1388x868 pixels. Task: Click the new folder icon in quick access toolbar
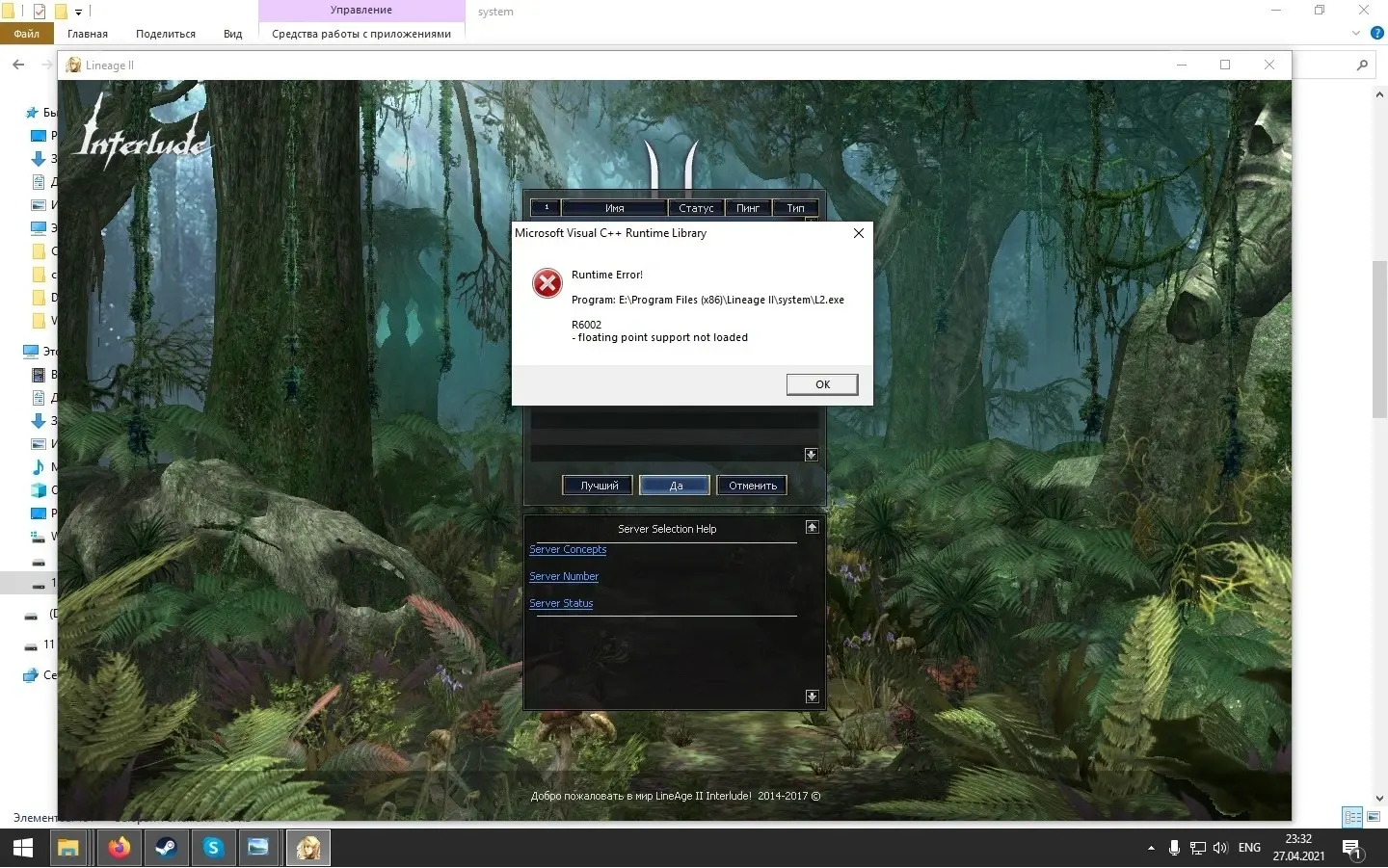coord(60,12)
